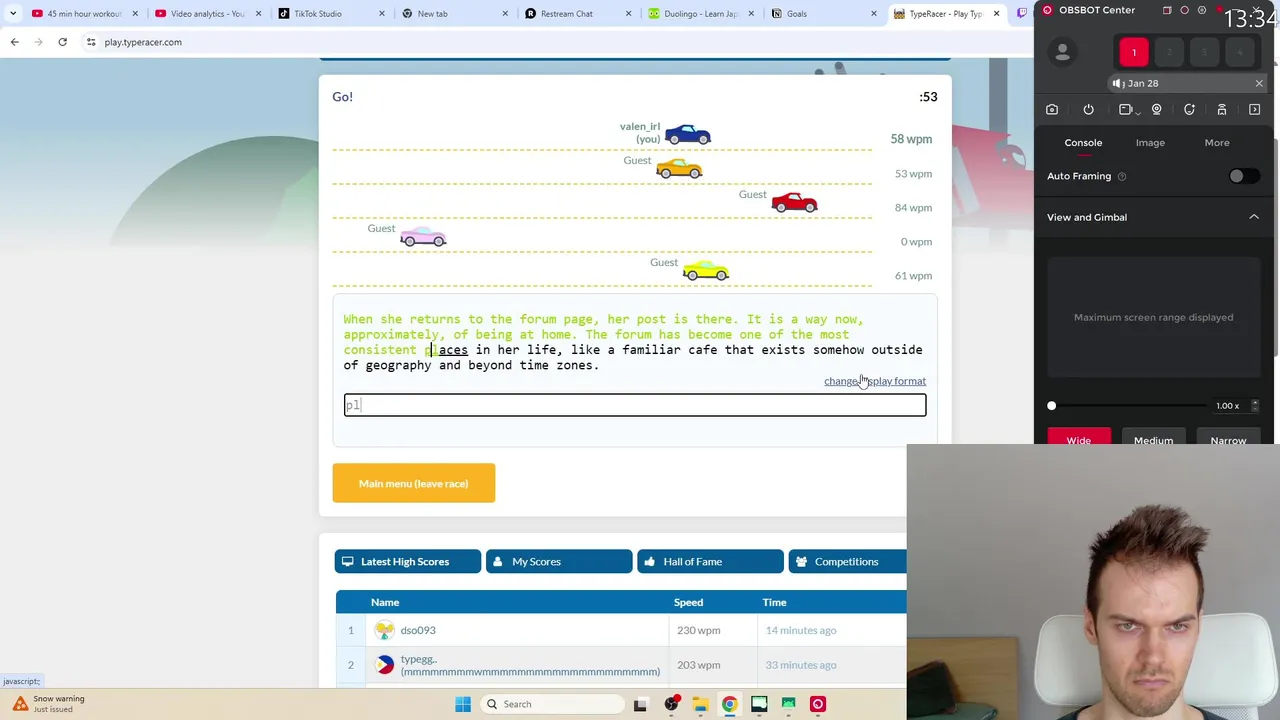Click the Auto Framing info icon
1280x720 pixels.
(x=1122, y=176)
